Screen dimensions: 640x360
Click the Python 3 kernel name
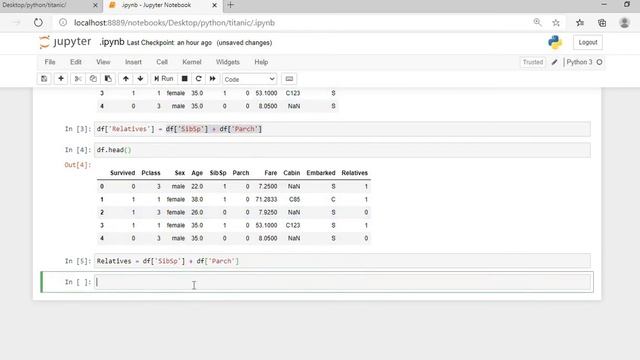(x=579, y=62)
